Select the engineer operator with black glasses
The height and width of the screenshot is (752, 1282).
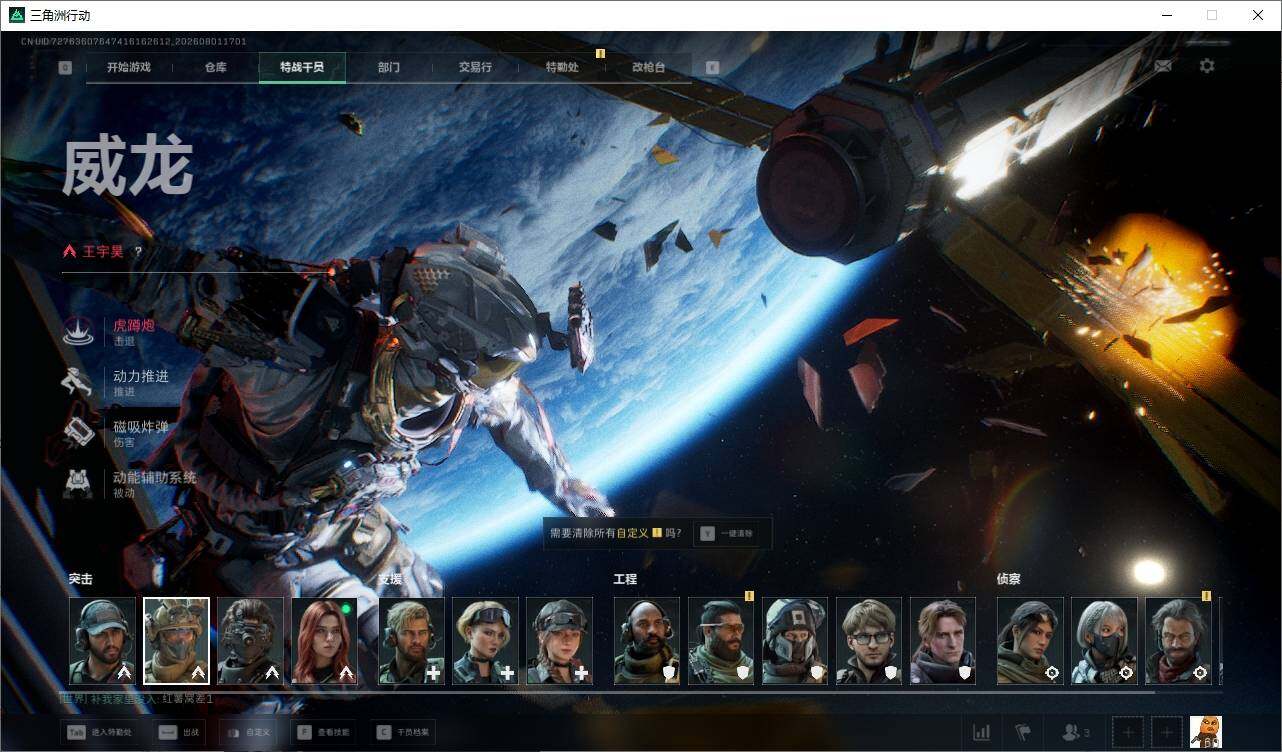click(x=869, y=641)
